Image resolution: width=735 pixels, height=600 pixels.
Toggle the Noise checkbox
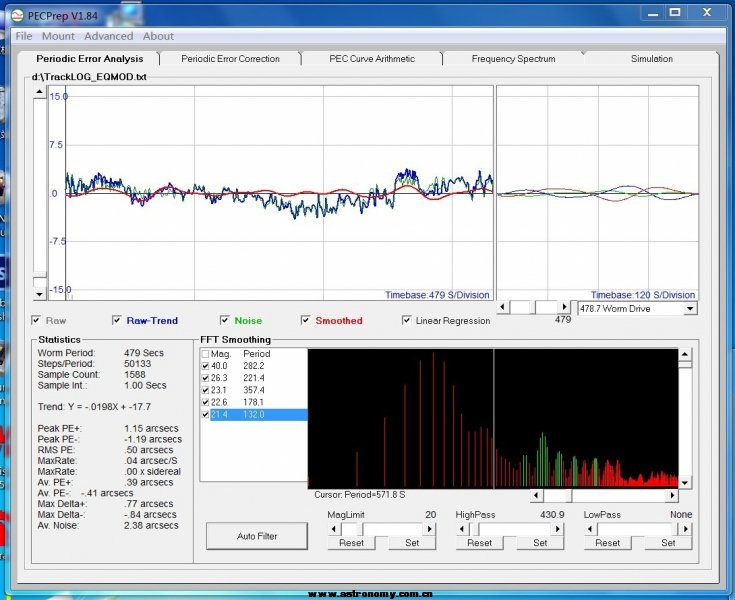(225, 320)
